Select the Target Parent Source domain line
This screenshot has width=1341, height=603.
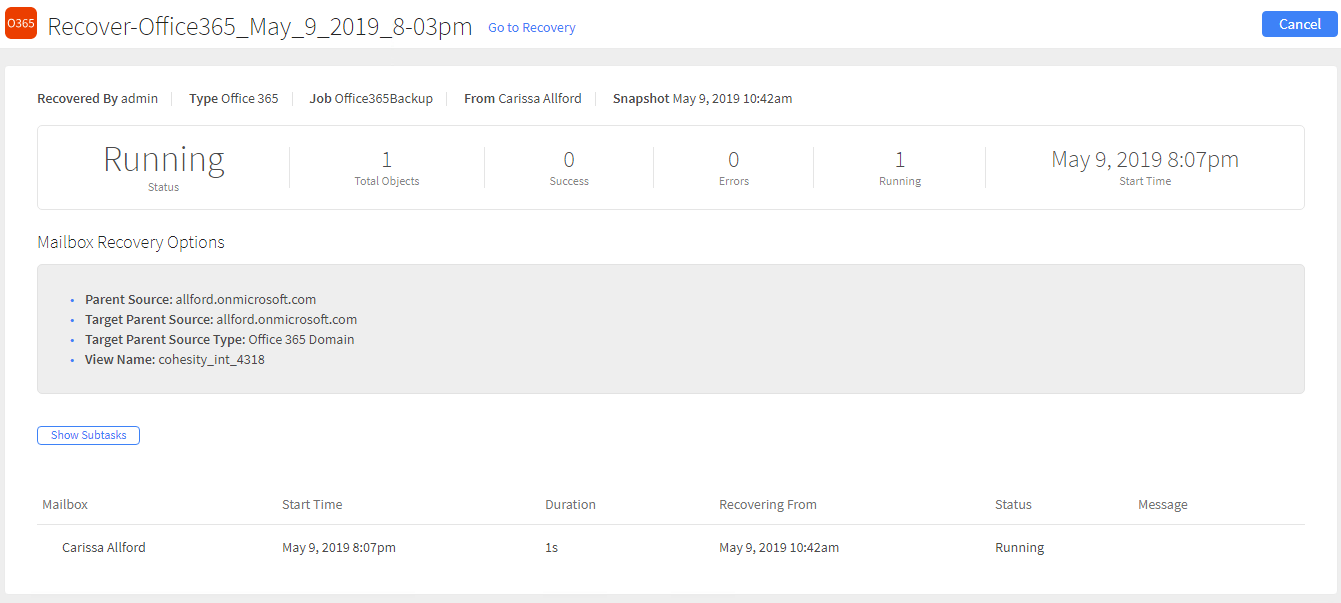click(221, 319)
